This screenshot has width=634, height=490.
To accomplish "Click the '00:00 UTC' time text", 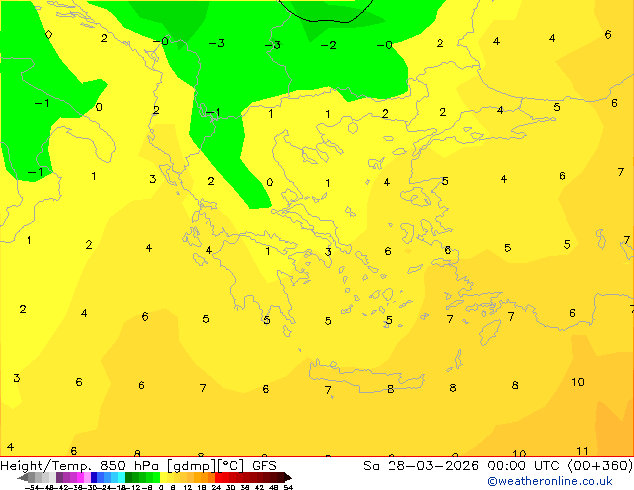I will (x=525, y=466).
